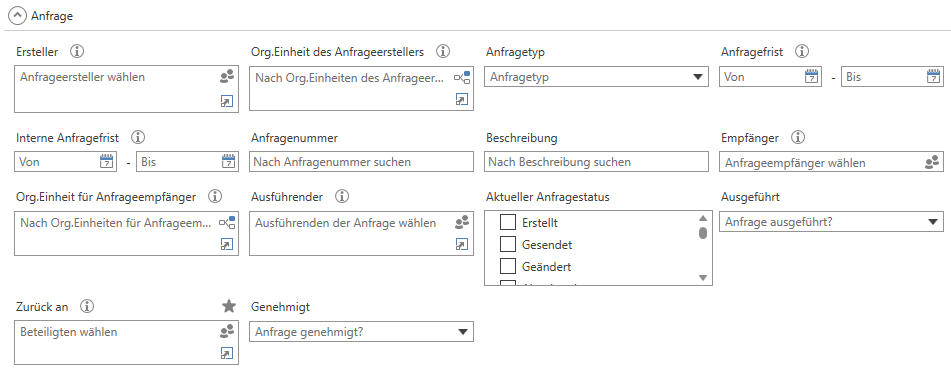Open org tree icon in Org.Einheit des Anfrageerstellers
The height and width of the screenshot is (390, 951).
[x=462, y=78]
